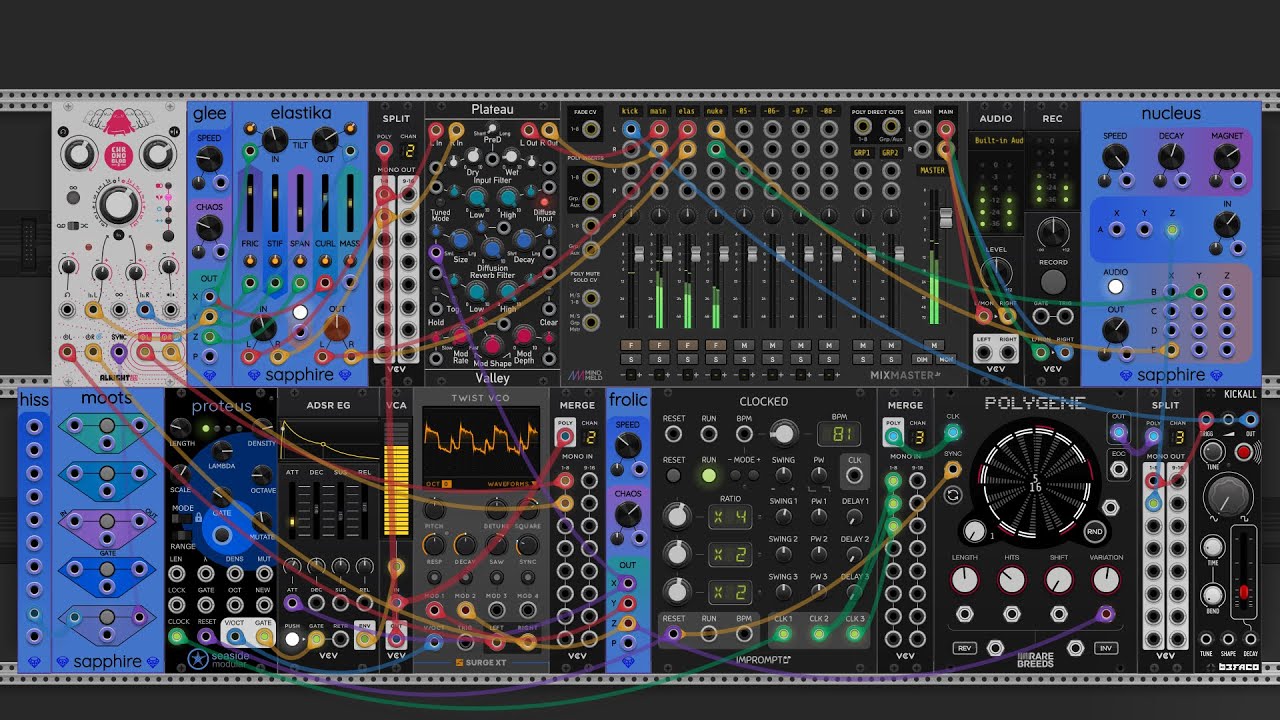Click the LEVEL knob on AUDIO module
This screenshot has width=1280, height=720.
pos(996,273)
